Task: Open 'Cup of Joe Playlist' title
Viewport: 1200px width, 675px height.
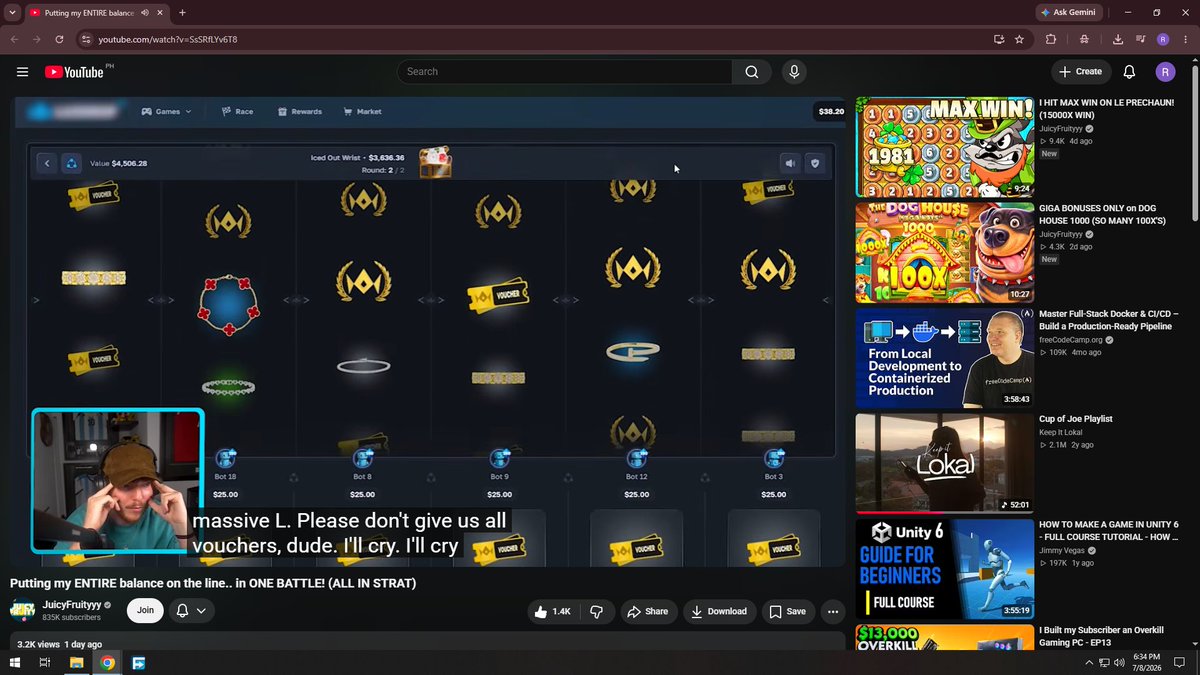Action: [x=1076, y=419]
